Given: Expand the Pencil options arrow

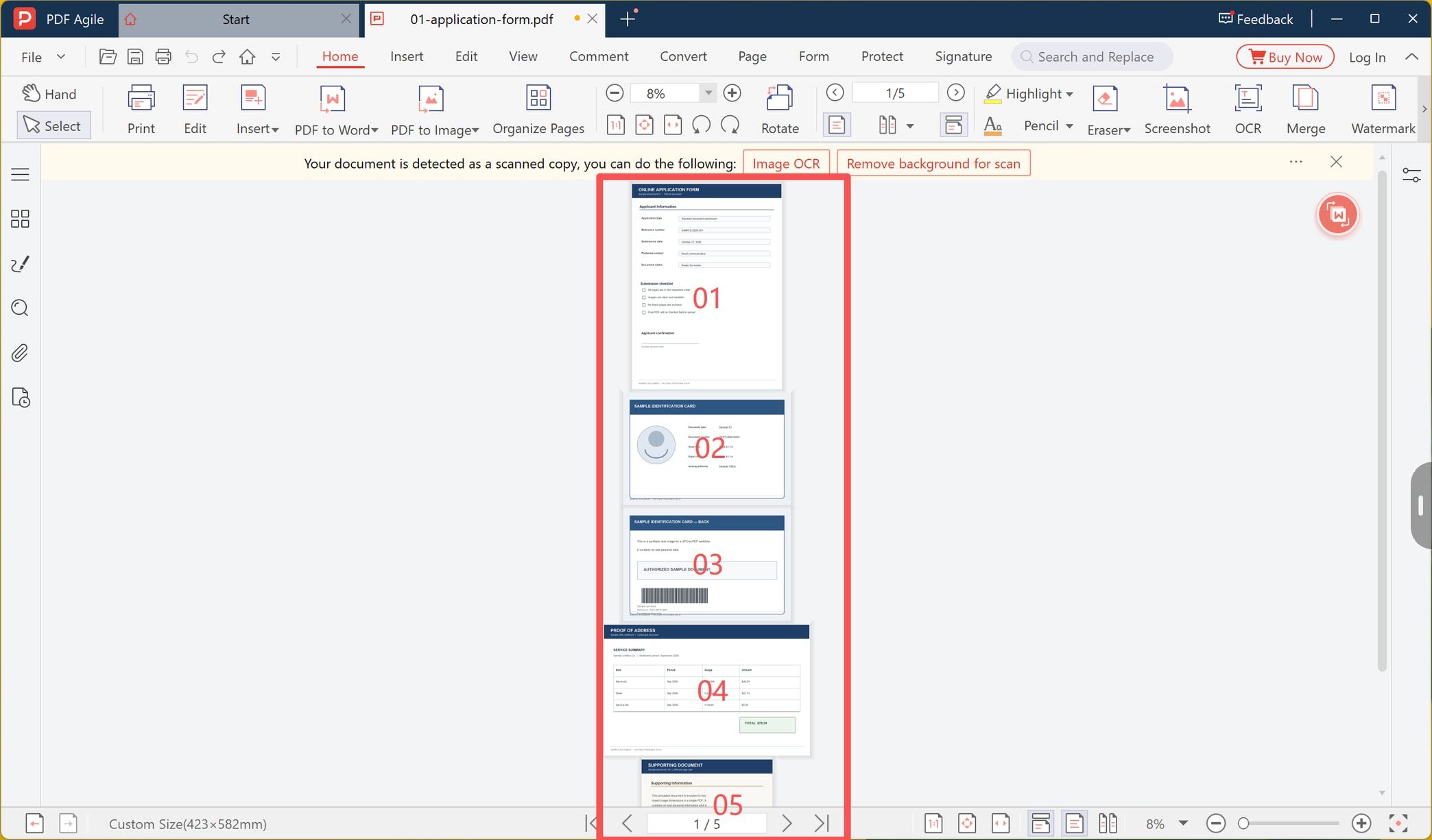Looking at the screenshot, I should click(1069, 125).
